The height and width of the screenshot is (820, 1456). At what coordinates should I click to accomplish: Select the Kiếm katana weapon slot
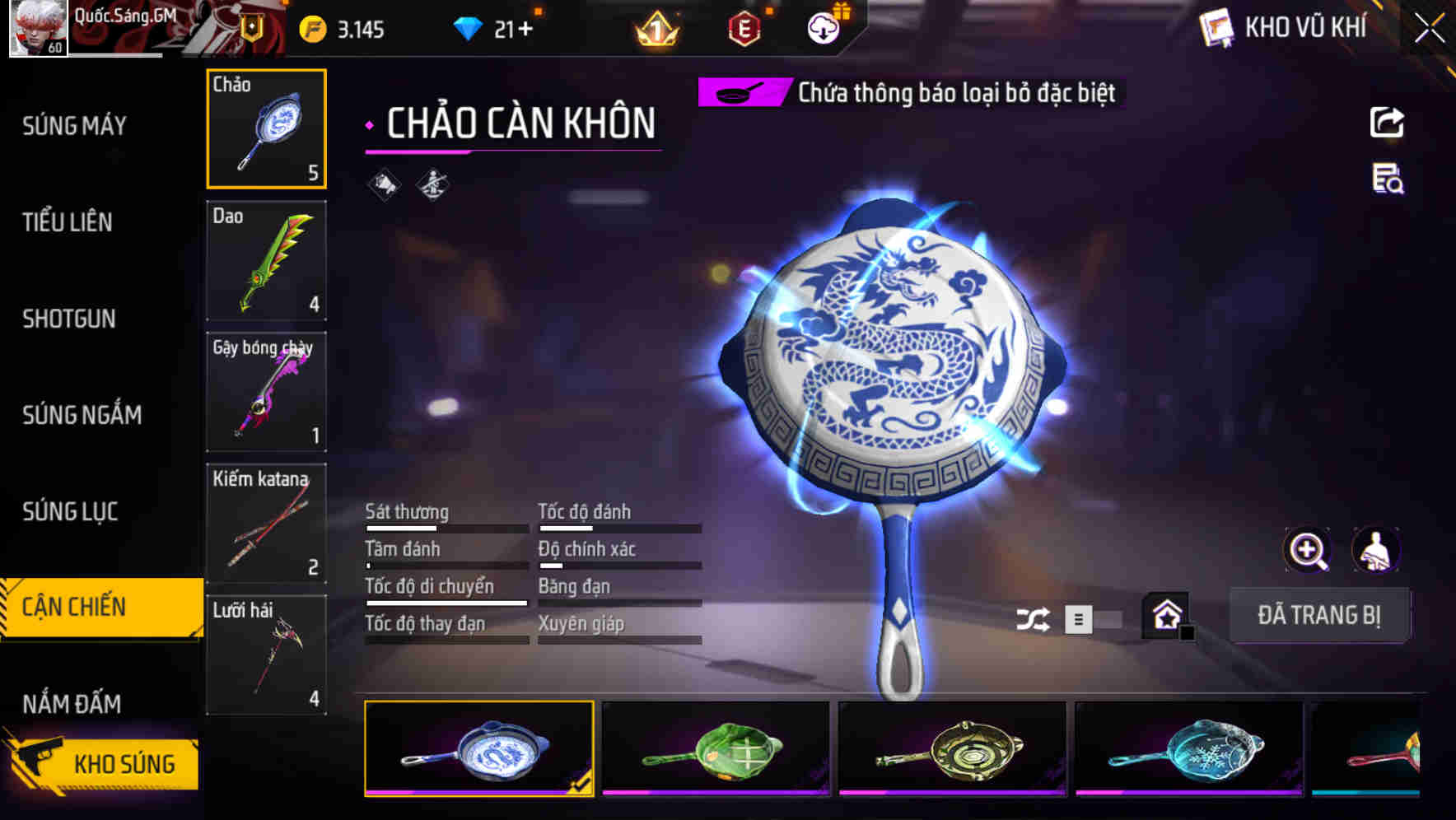pos(266,524)
